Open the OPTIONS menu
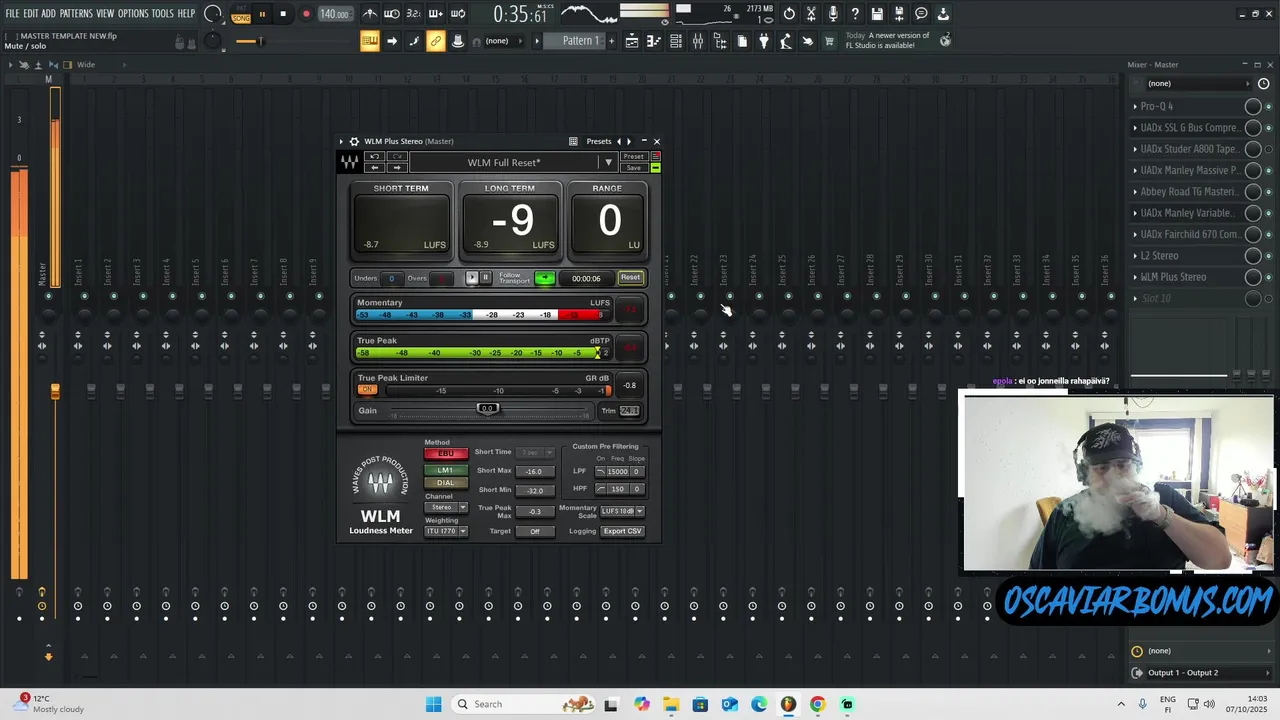Screen dimensions: 1280x720 [133, 14]
